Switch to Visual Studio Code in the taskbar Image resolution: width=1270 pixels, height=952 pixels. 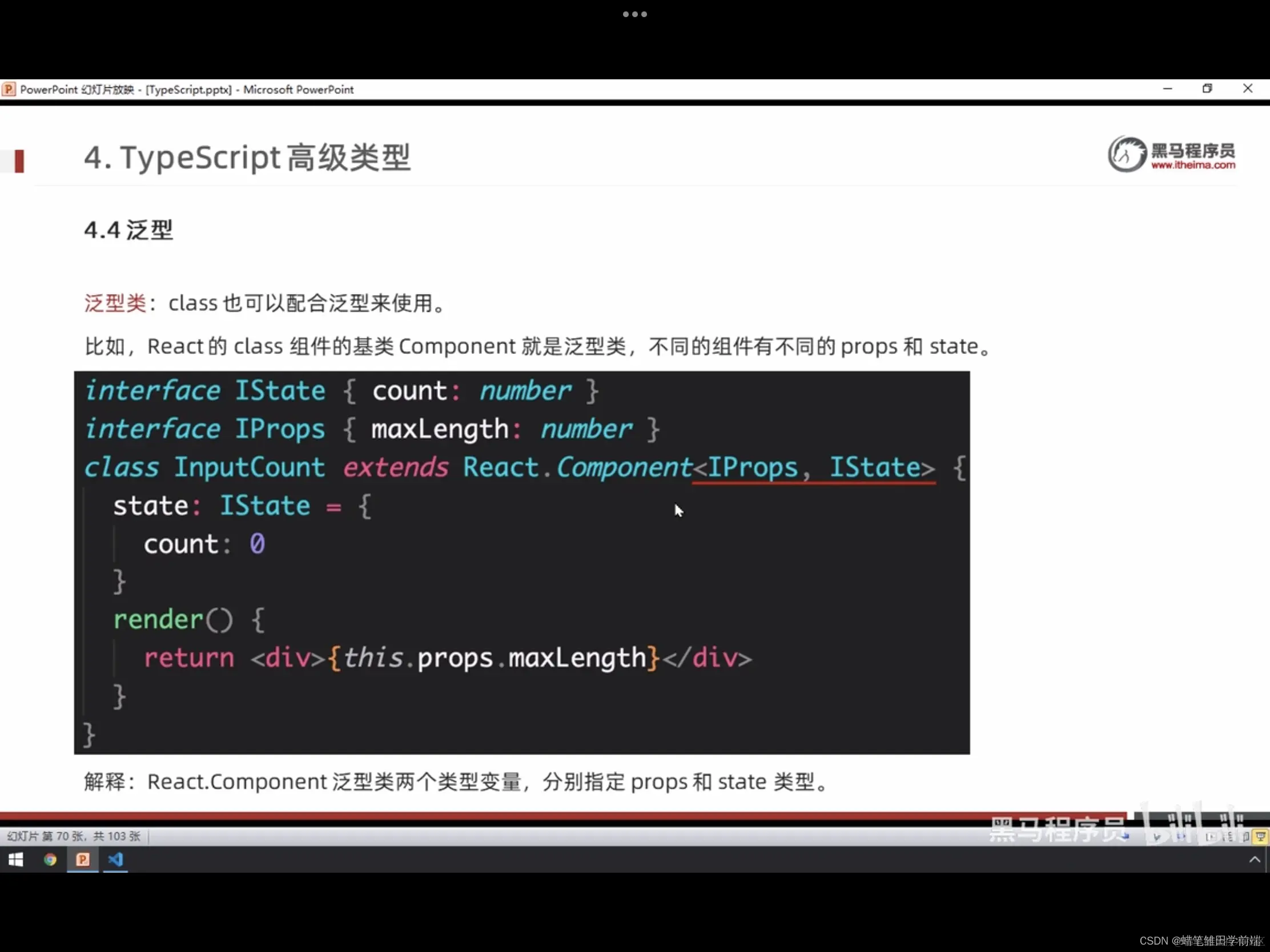(x=115, y=860)
